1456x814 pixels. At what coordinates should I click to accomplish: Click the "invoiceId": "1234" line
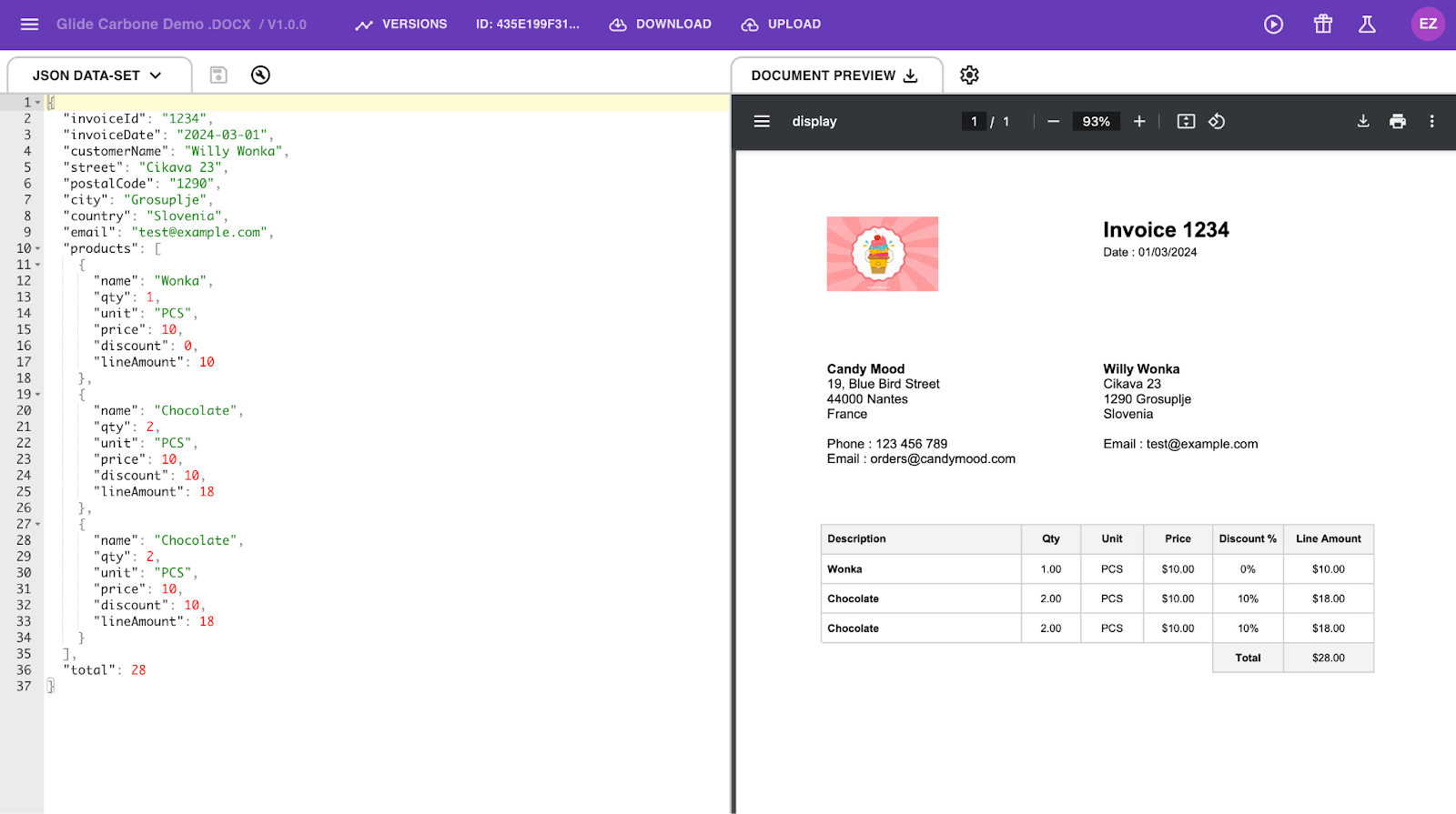[x=137, y=119]
